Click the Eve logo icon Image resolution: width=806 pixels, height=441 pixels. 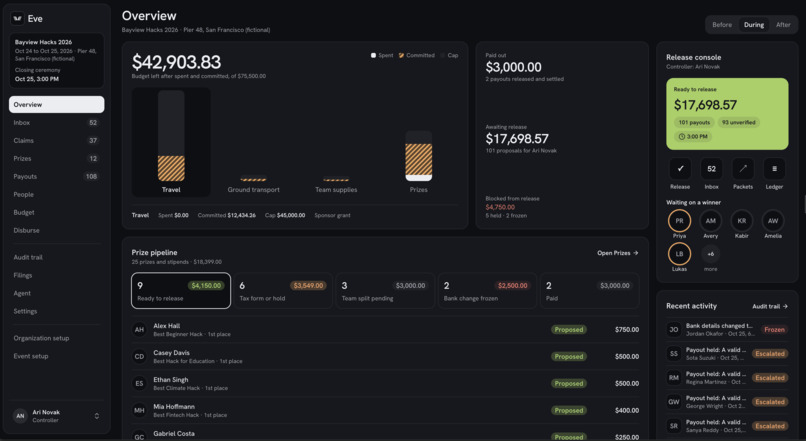(x=17, y=19)
